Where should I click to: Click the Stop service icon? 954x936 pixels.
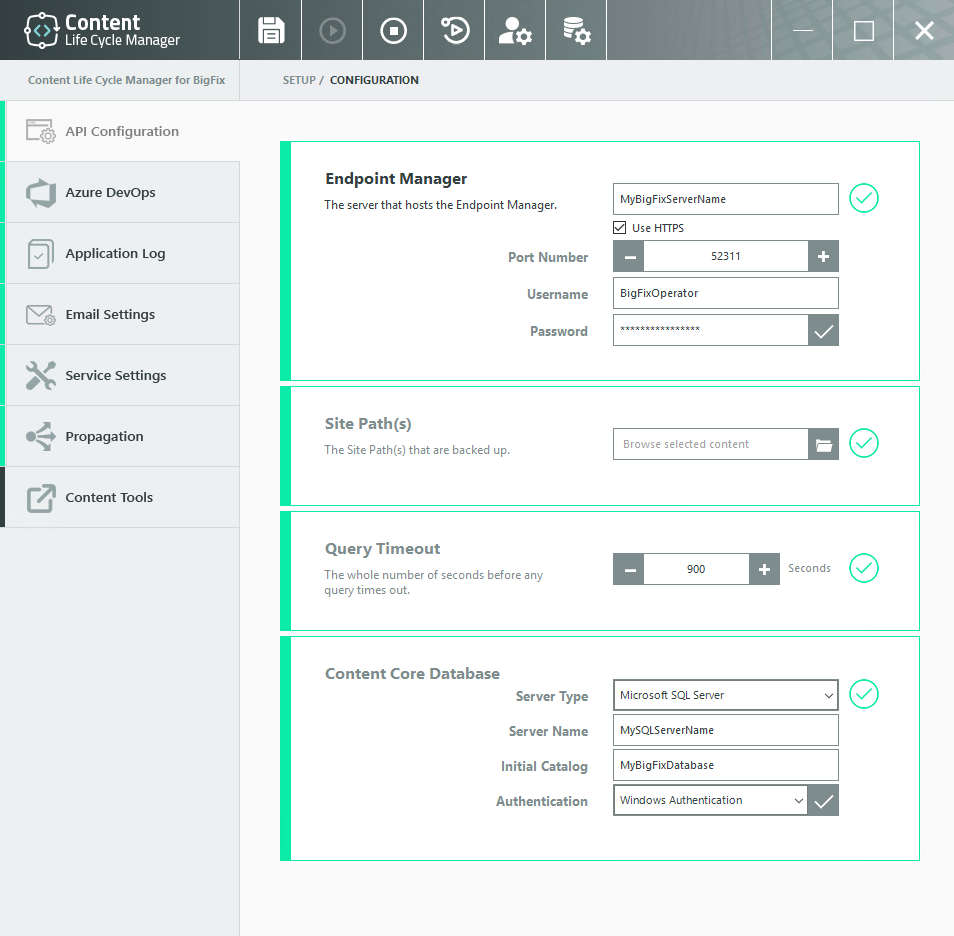coord(393,30)
